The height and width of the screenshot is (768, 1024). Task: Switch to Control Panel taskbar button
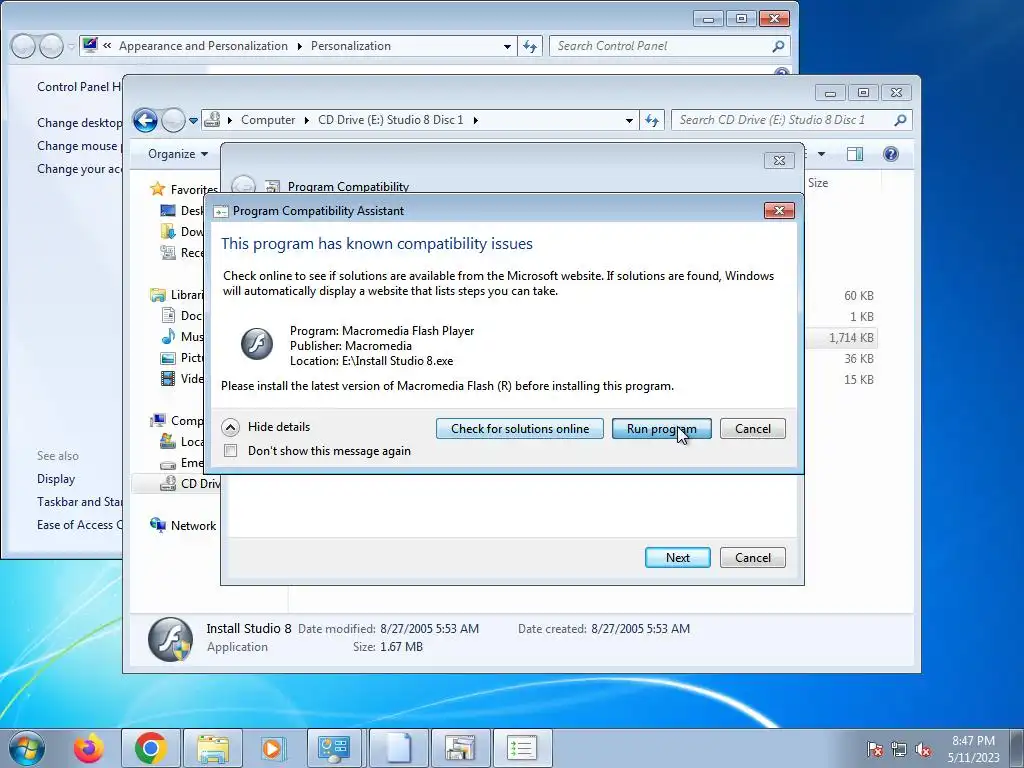334,748
